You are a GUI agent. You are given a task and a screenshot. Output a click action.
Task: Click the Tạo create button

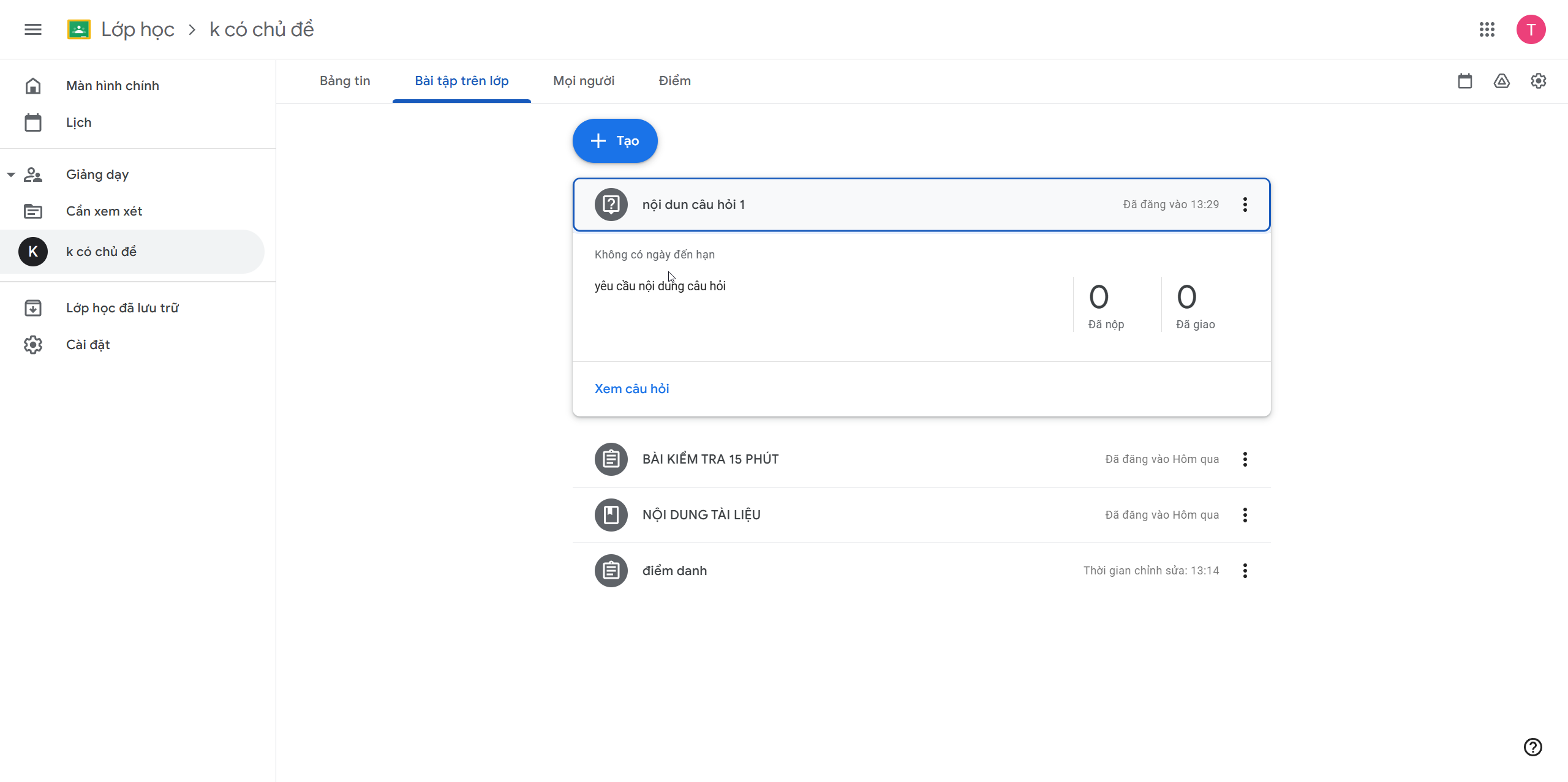(615, 141)
